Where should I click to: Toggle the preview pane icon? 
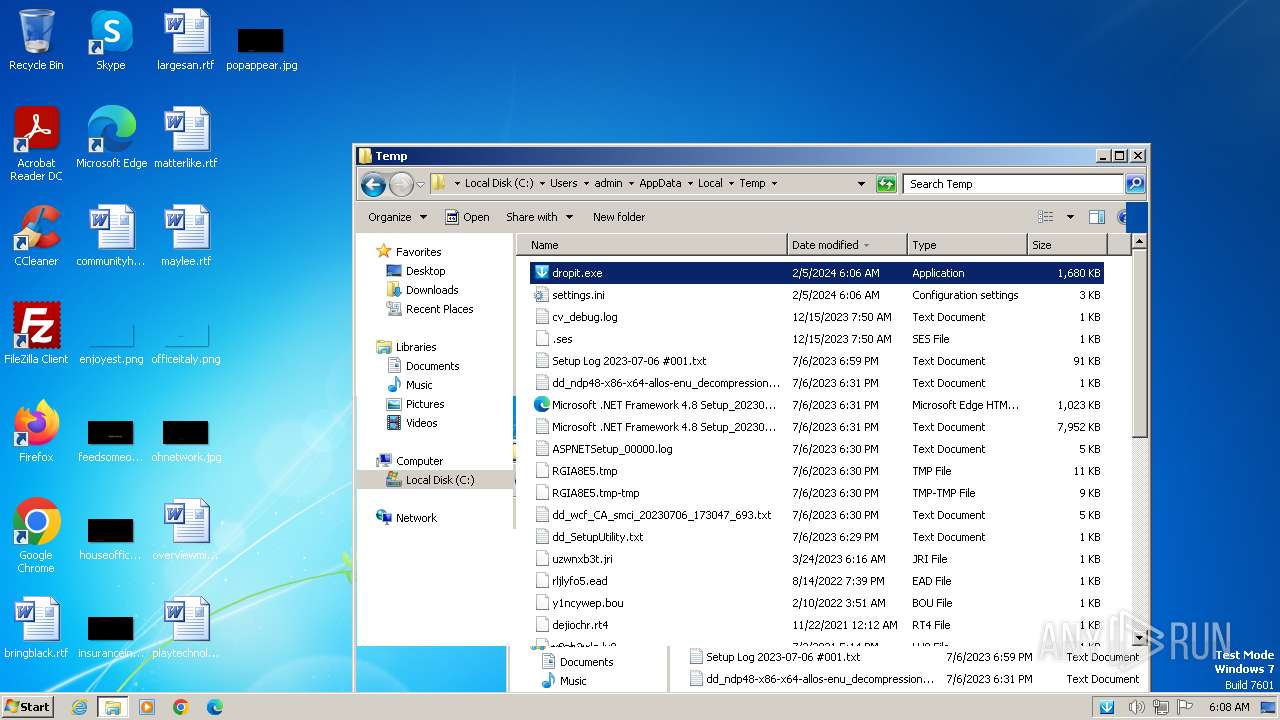click(x=1096, y=217)
